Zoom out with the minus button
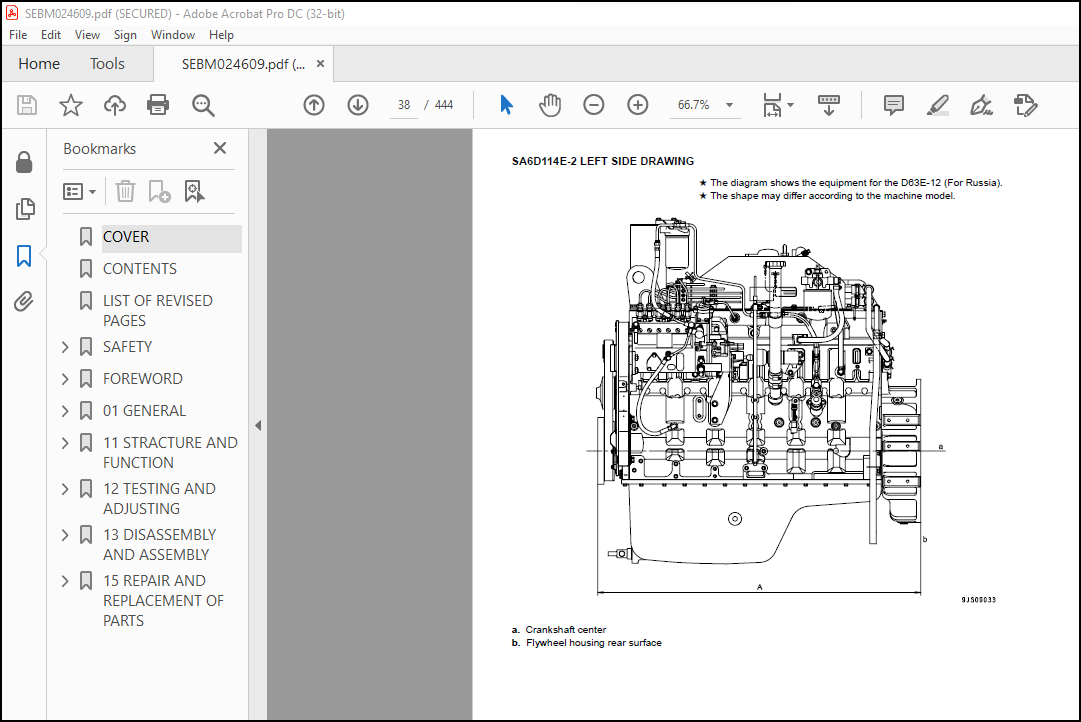 (594, 105)
